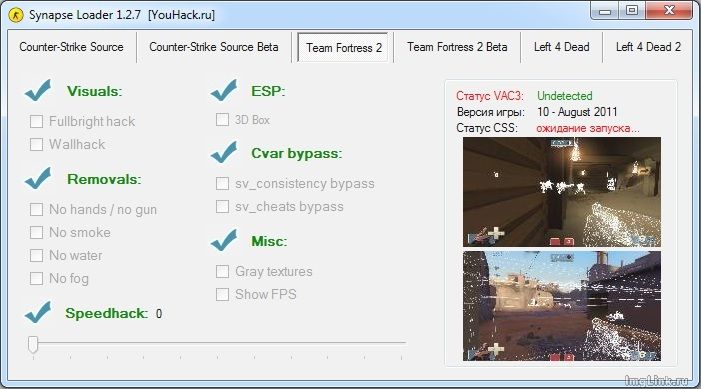Viewport: 701px width, 389px height.
Task: Switch to Counter-Strike Source tab
Action: coord(72,47)
